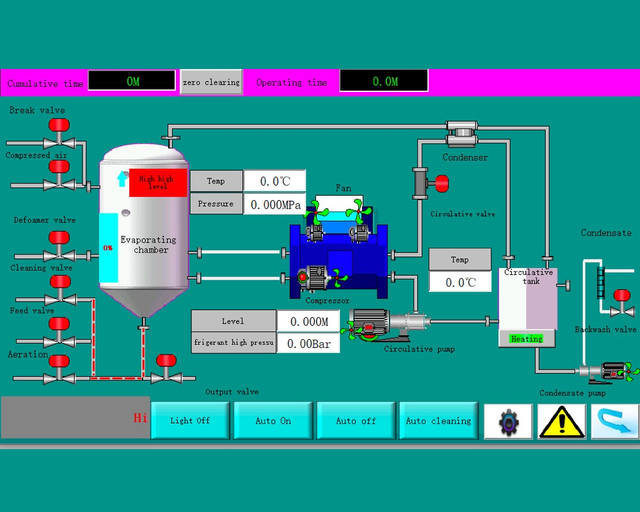Select the left fan on compressor unit
Screen dimensions: 640x512
click(316, 211)
